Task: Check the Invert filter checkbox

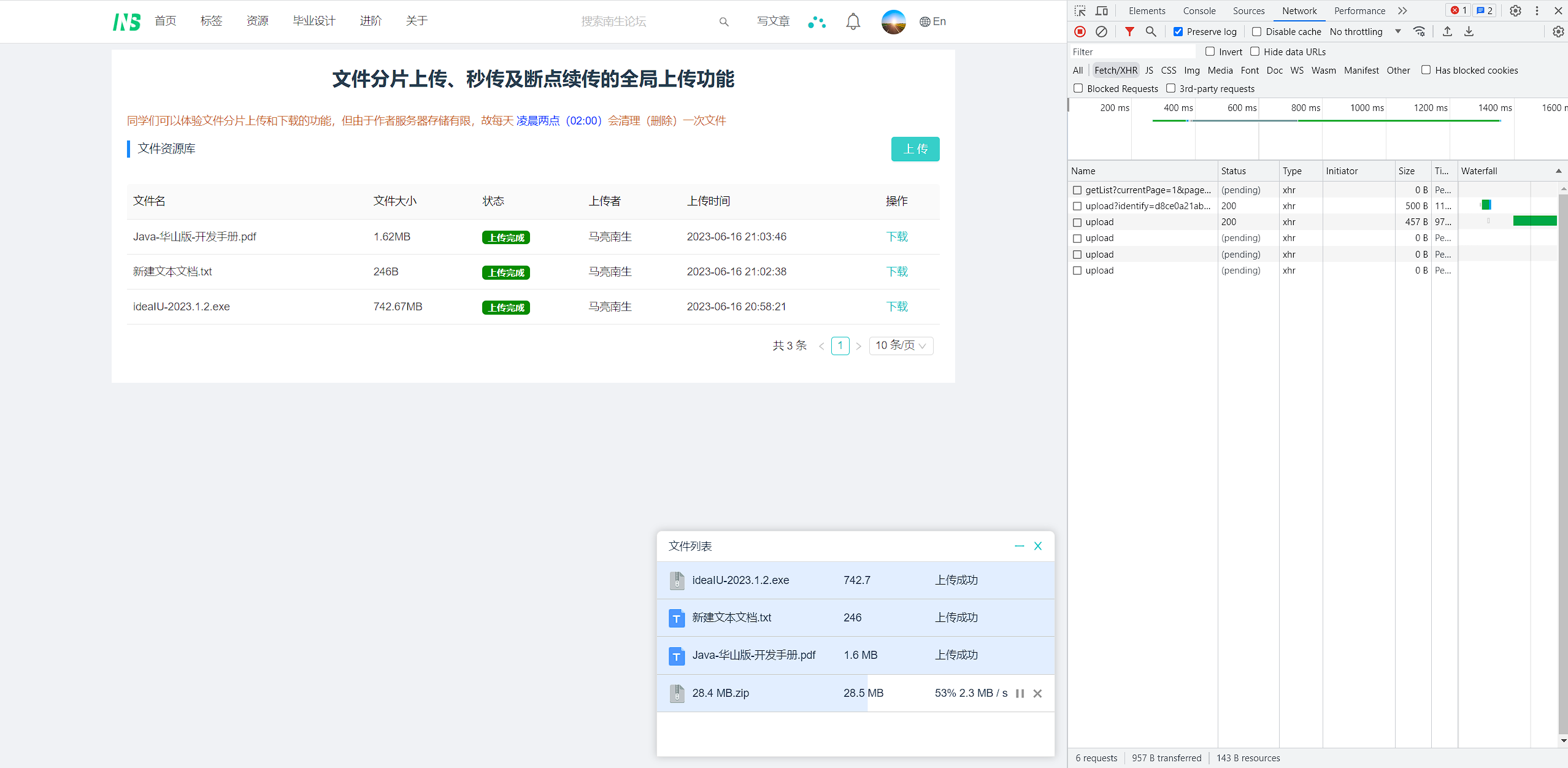Action: pos(1210,52)
